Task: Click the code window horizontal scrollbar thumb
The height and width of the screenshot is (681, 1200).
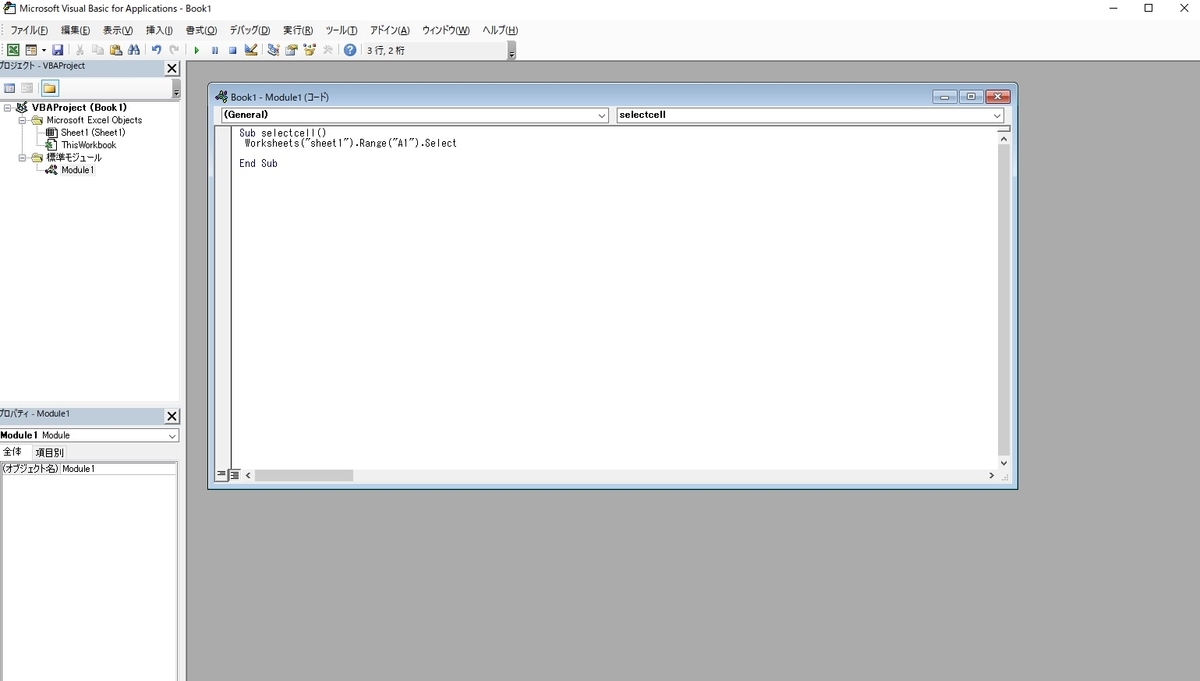Action: coord(304,475)
